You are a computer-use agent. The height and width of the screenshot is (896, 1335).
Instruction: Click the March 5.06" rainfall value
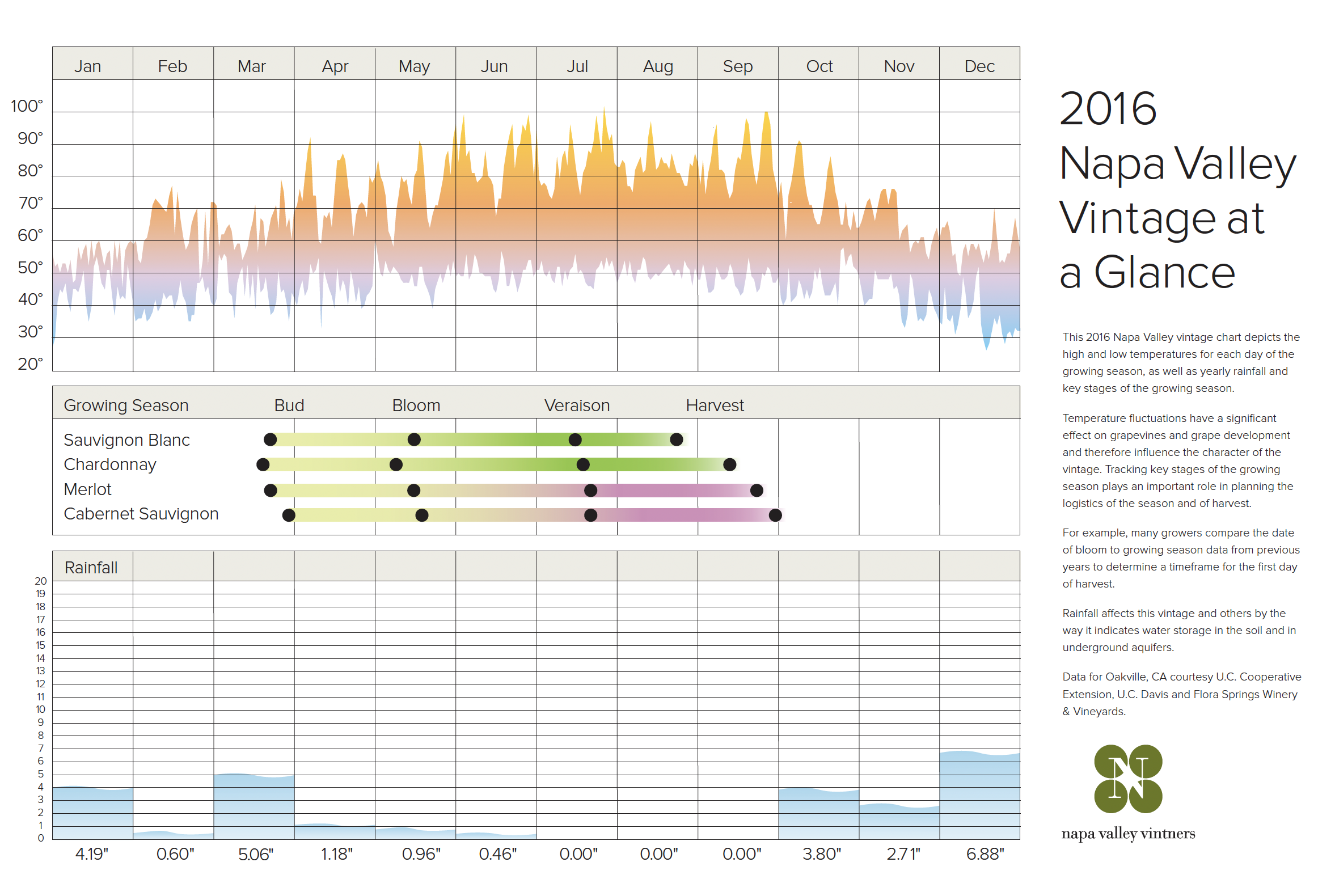pos(255,853)
